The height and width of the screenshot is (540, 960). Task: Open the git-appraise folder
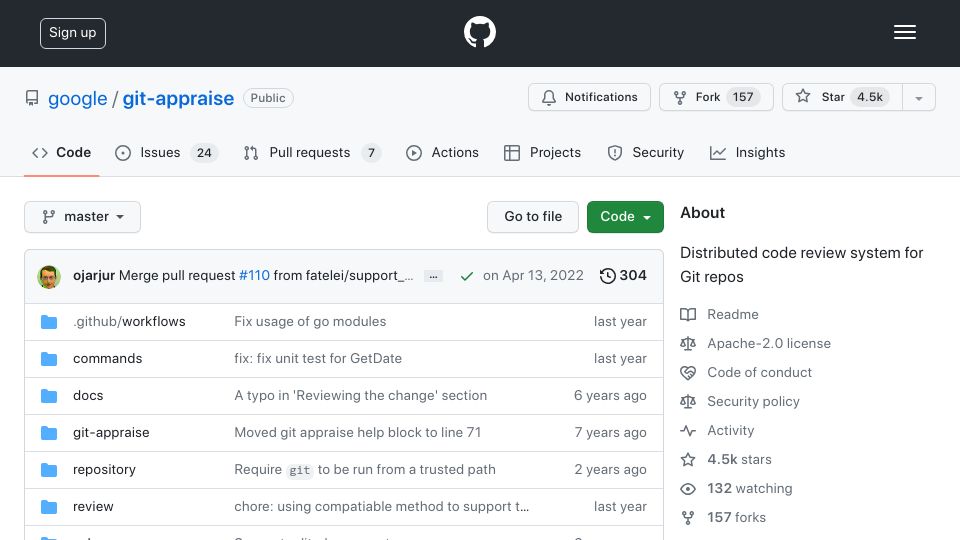111,433
